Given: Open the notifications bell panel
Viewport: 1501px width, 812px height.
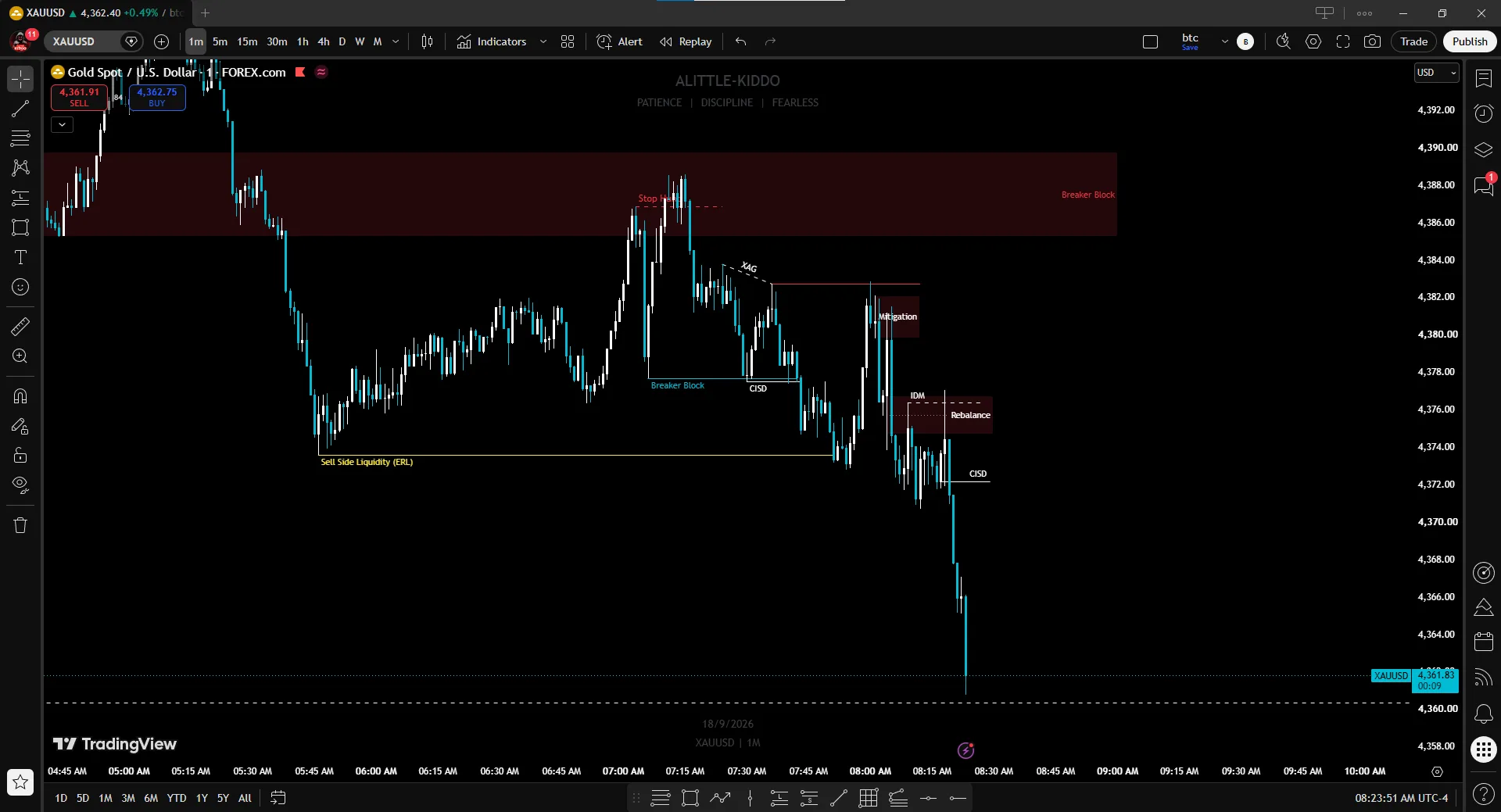Looking at the screenshot, I should [1483, 714].
